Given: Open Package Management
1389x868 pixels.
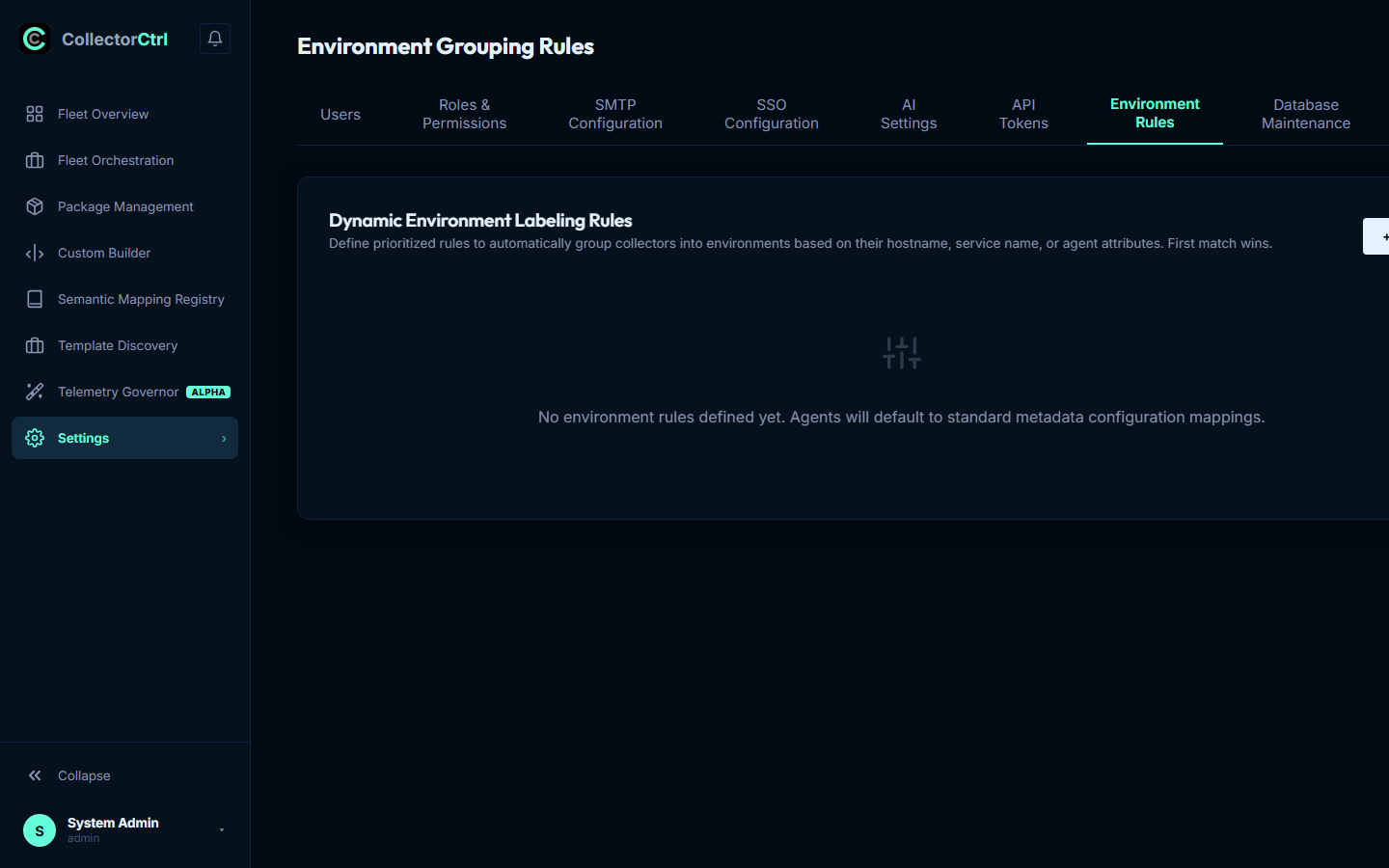Looking at the screenshot, I should click(125, 206).
